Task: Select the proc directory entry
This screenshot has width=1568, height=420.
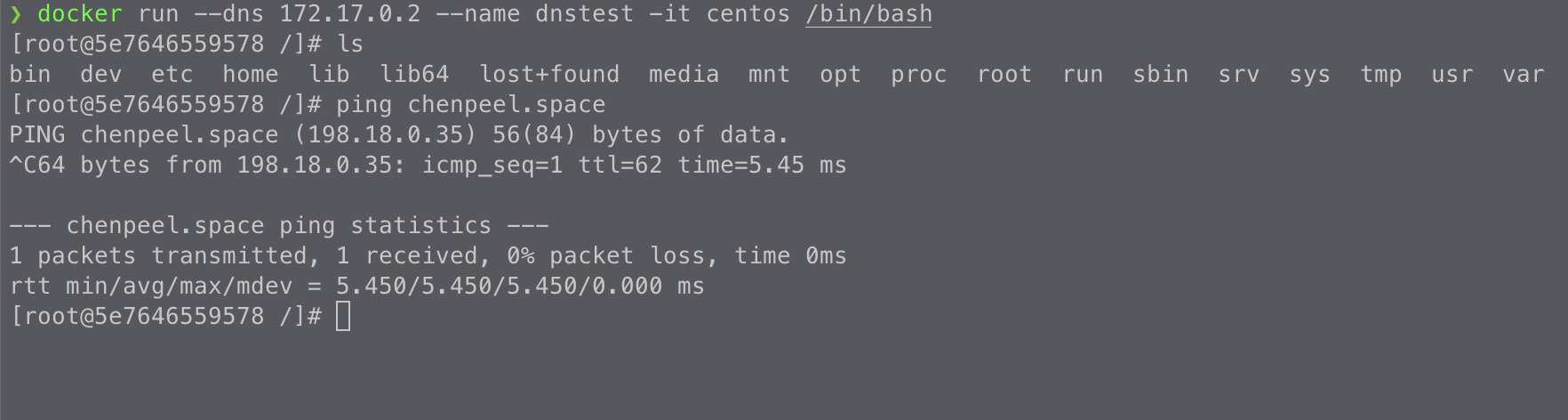Action: click(918, 75)
